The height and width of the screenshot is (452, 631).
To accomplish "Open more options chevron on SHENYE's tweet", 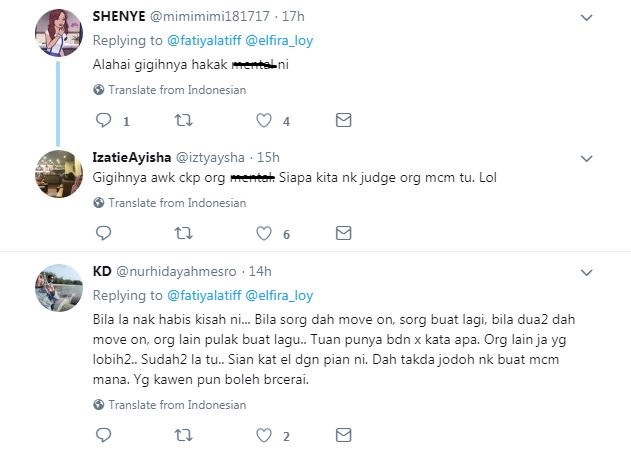I will click(588, 16).
